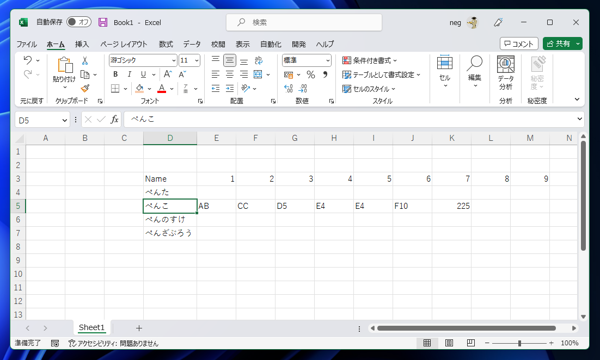Viewport: 600px width, 360px height.
Task: Toggle Bold formatting
Action: pyautogui.click(x=115, y=74)
